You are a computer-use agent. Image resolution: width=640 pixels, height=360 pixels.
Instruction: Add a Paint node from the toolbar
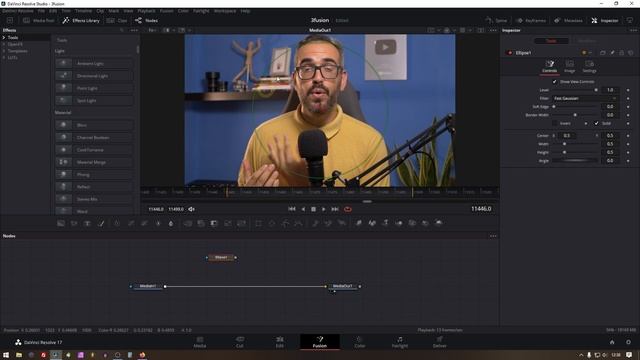[101, 223]
